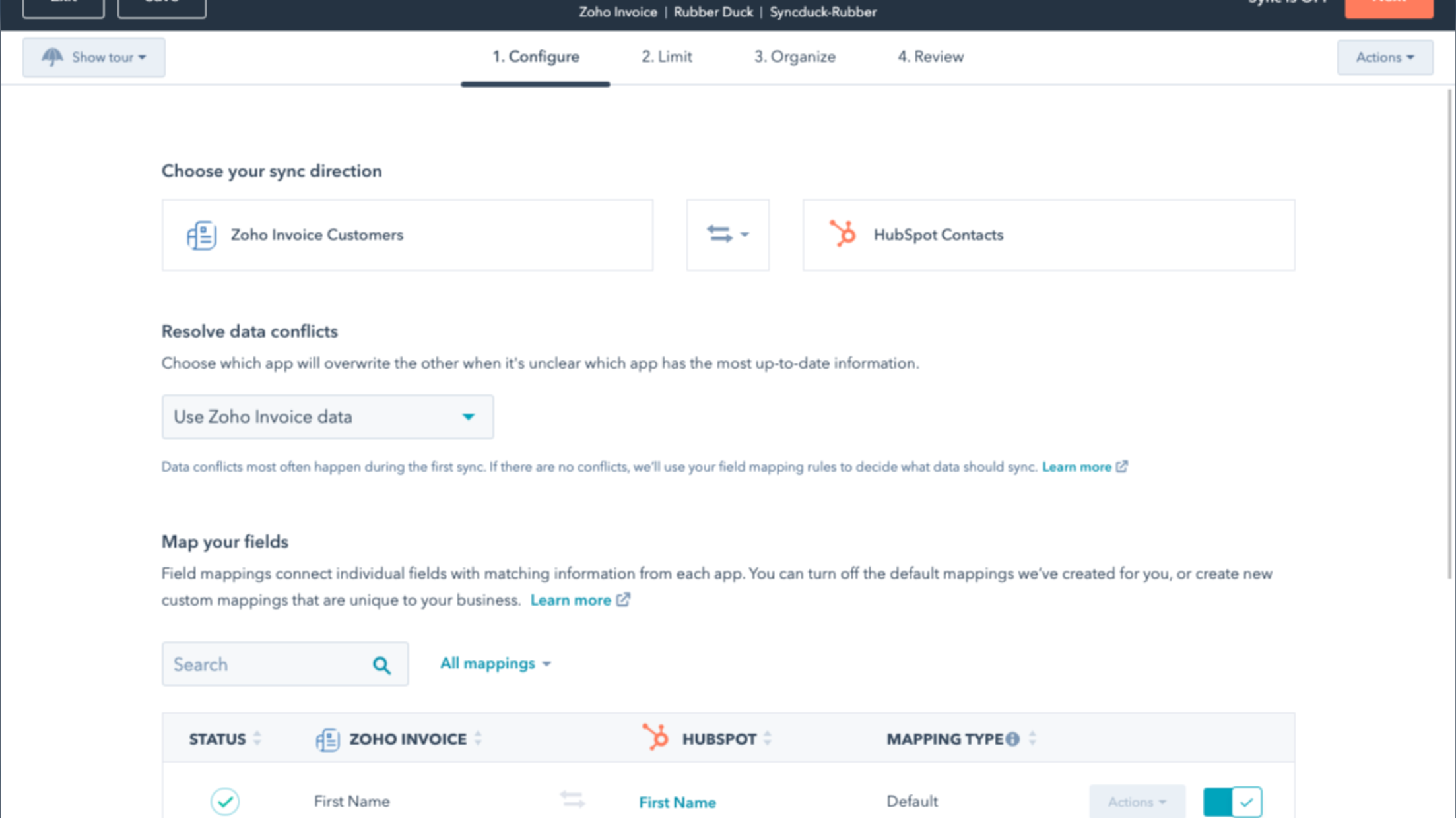This screenshot has width=1456, height=818.
Task: Click the green status checkmark for First Name
Action: 225,802
